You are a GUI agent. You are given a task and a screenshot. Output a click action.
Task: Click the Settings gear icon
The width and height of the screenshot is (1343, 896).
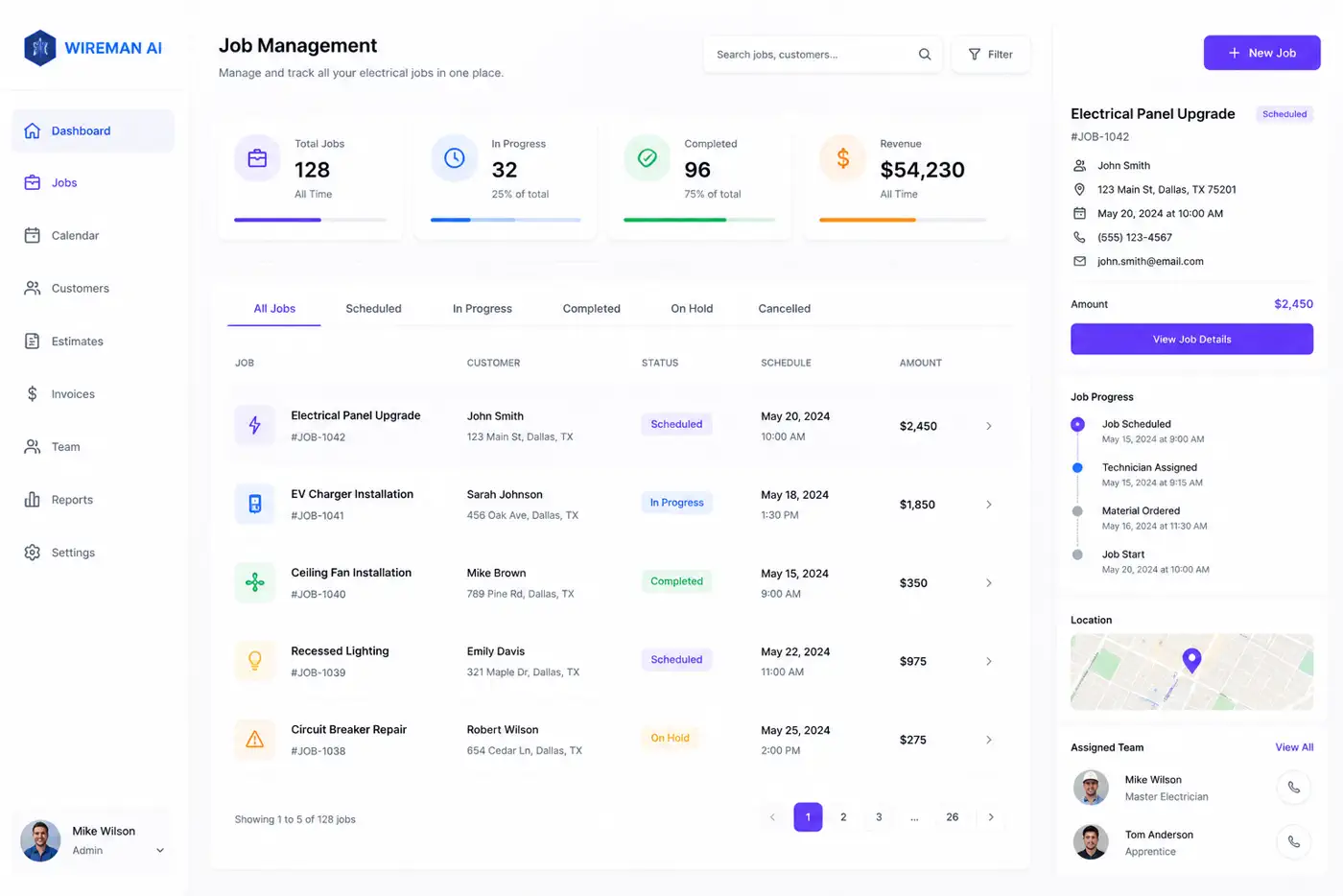point(33,553)
